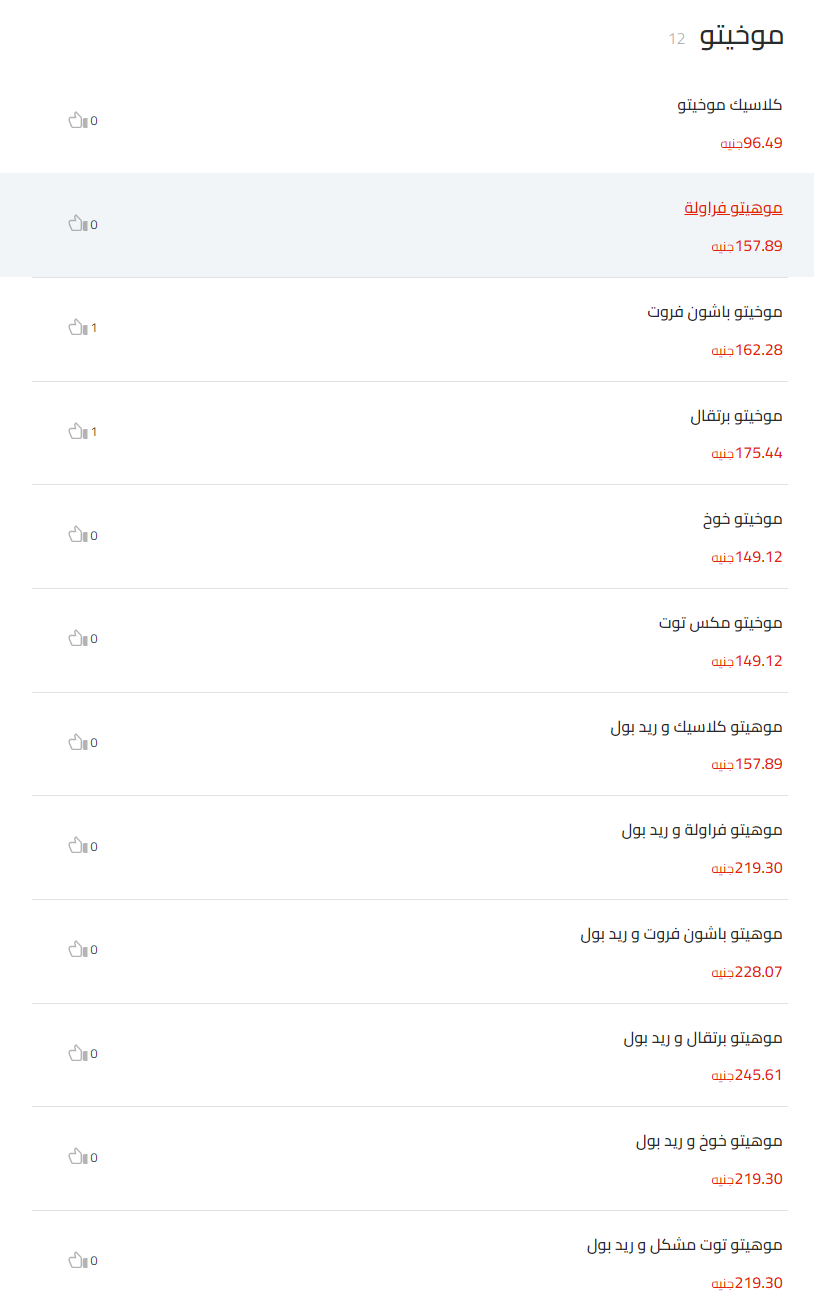
Task: Like موهيتو باشون فروت و ريد بول
Action: click(78, 949)
